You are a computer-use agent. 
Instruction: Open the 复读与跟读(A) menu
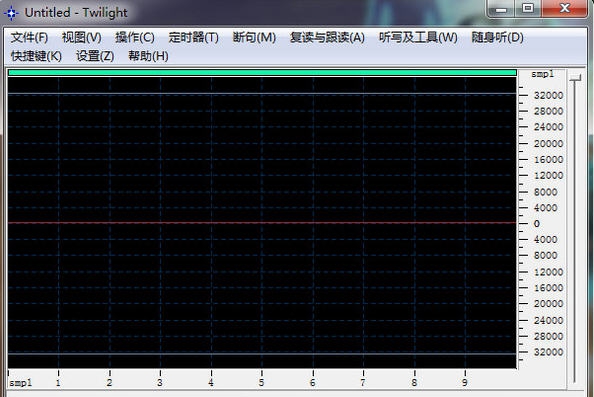coord(327,38)
